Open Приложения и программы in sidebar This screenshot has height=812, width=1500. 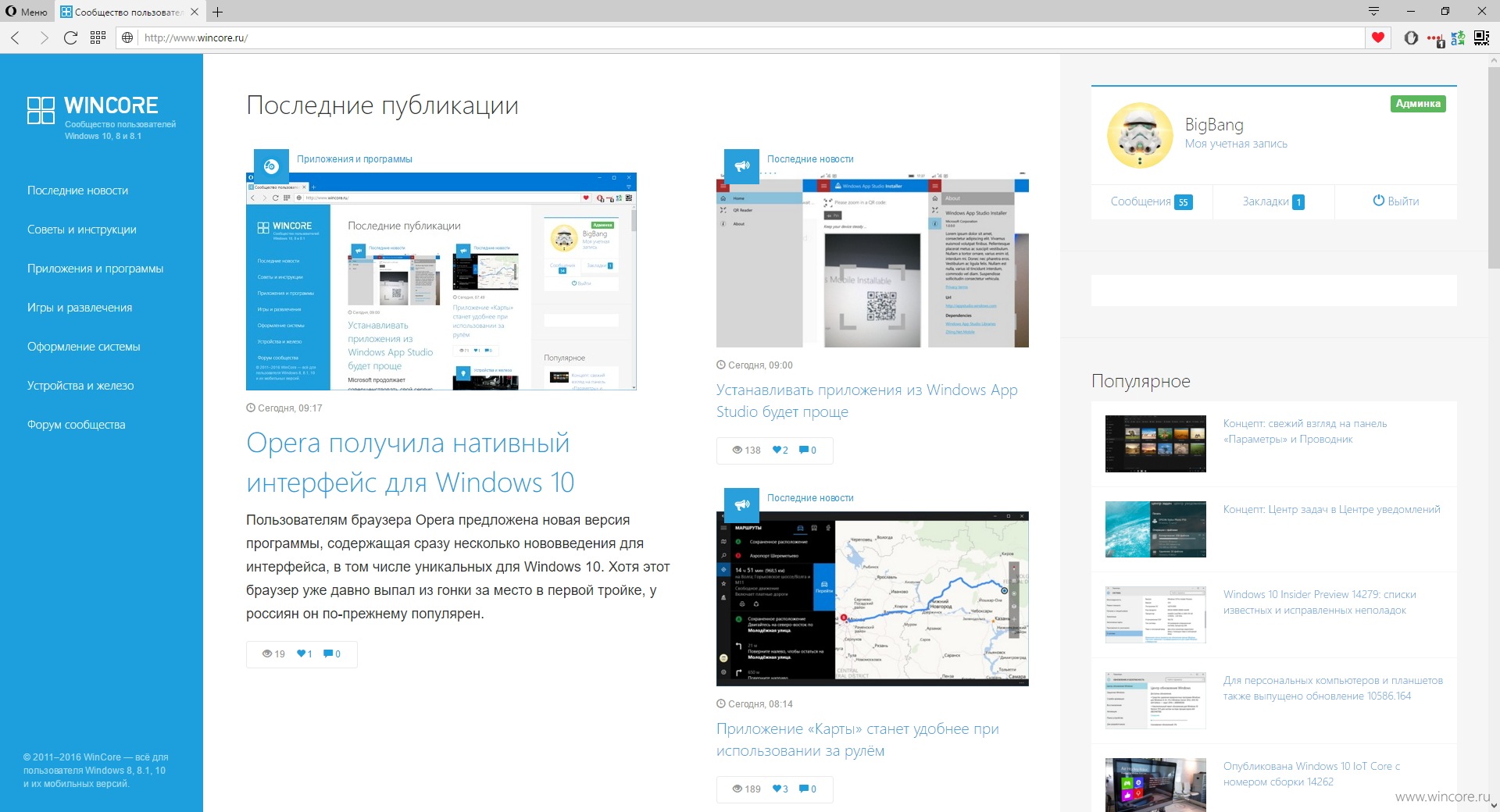[95, 269]
